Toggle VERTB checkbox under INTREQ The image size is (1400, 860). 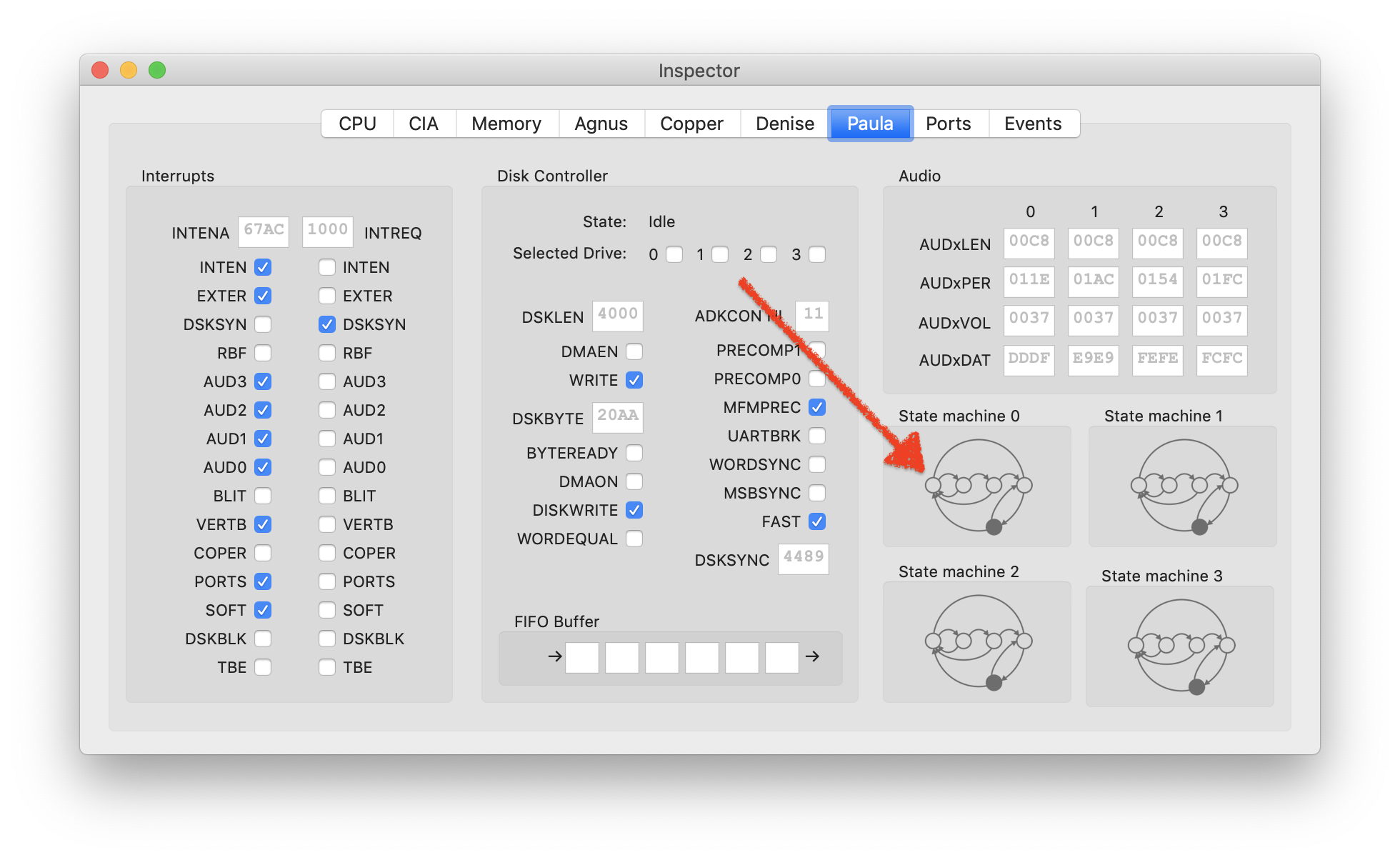(x=327, y=524)
